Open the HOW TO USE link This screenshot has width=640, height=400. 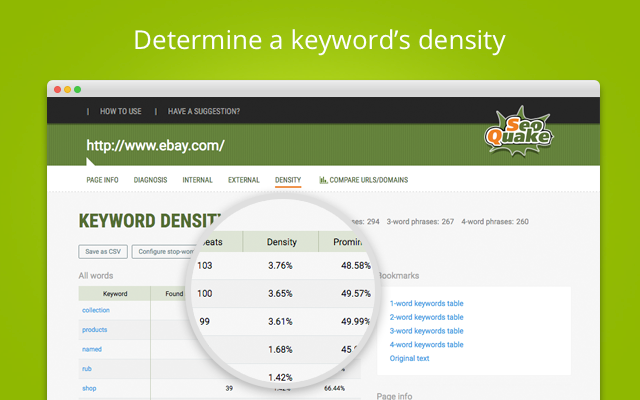(120, 111)
